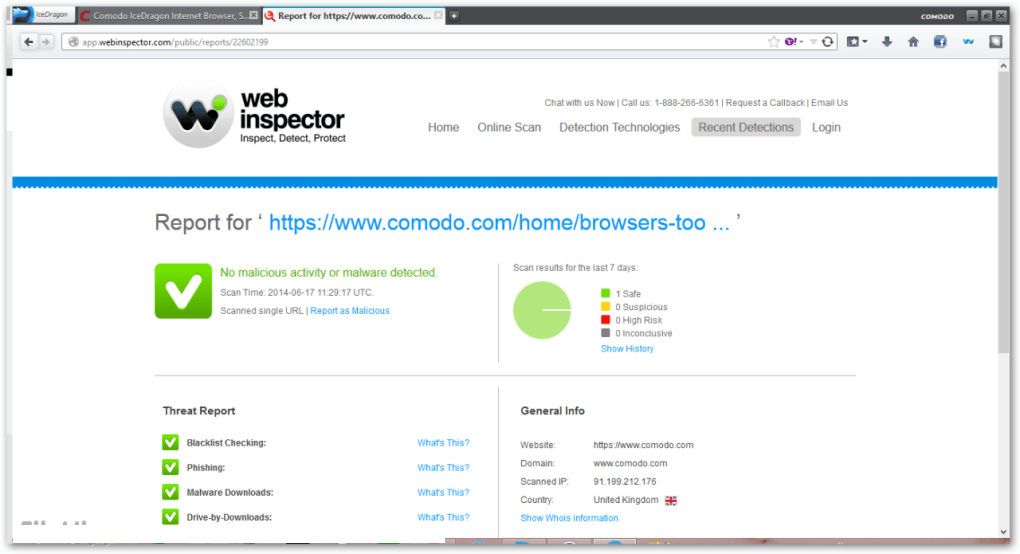
Task: Click the Call us phone number text
Action: pos(670,103)
